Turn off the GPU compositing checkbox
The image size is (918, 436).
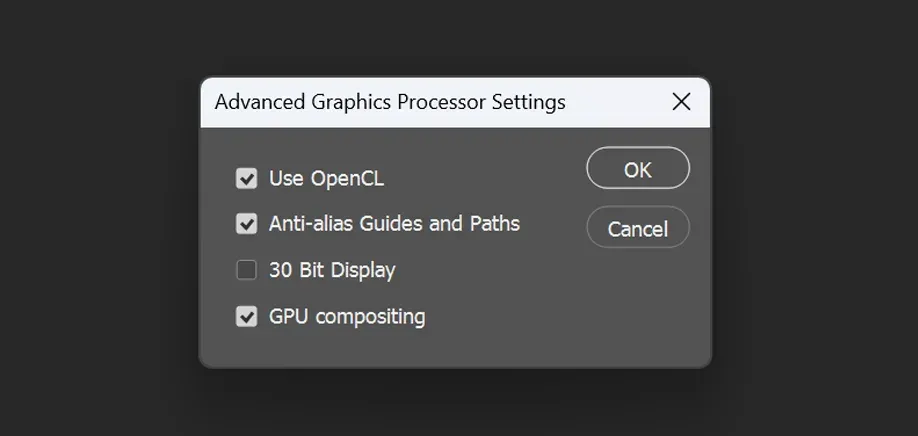[246, 316]
